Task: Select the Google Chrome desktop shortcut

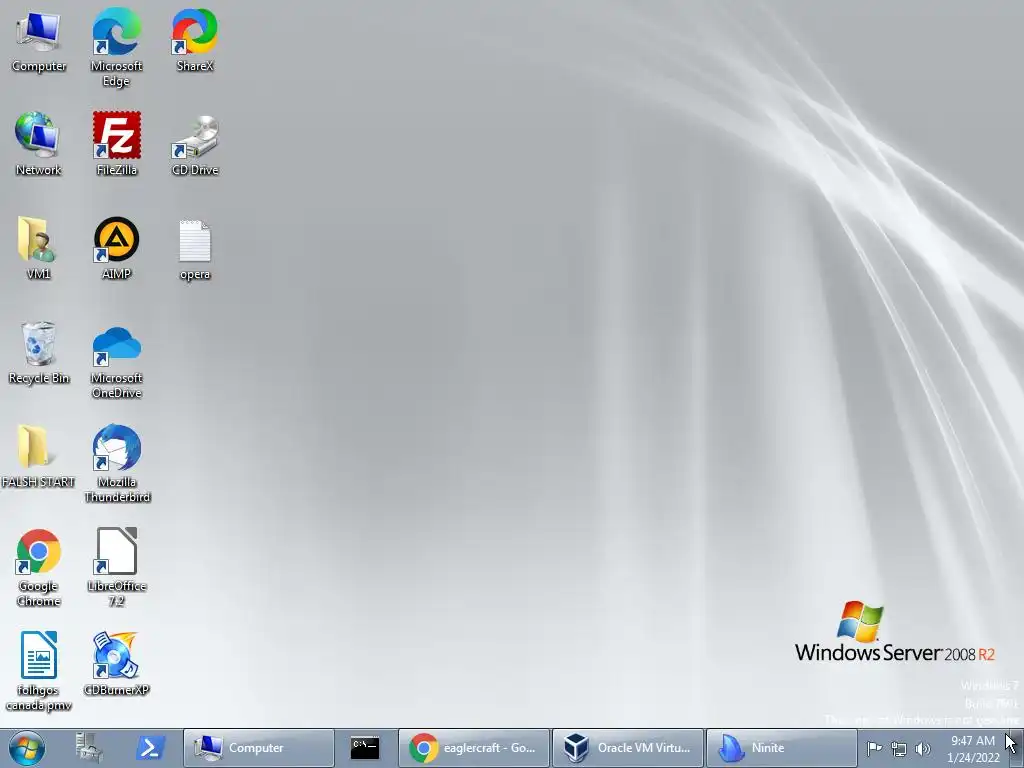Action: (38, 568)
